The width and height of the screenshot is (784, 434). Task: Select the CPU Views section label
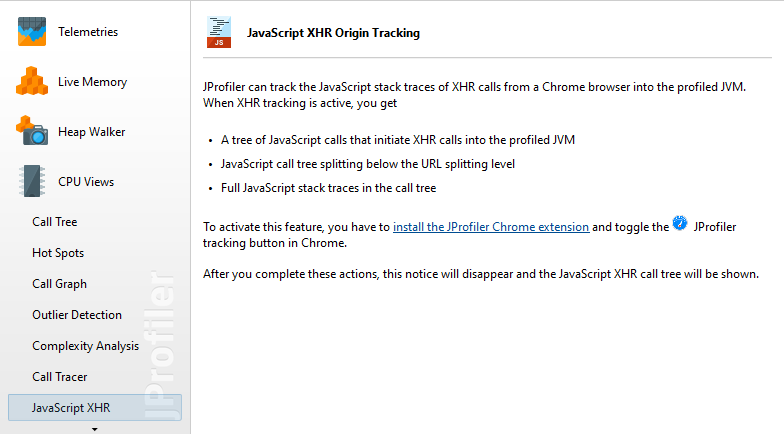(86, 182)
